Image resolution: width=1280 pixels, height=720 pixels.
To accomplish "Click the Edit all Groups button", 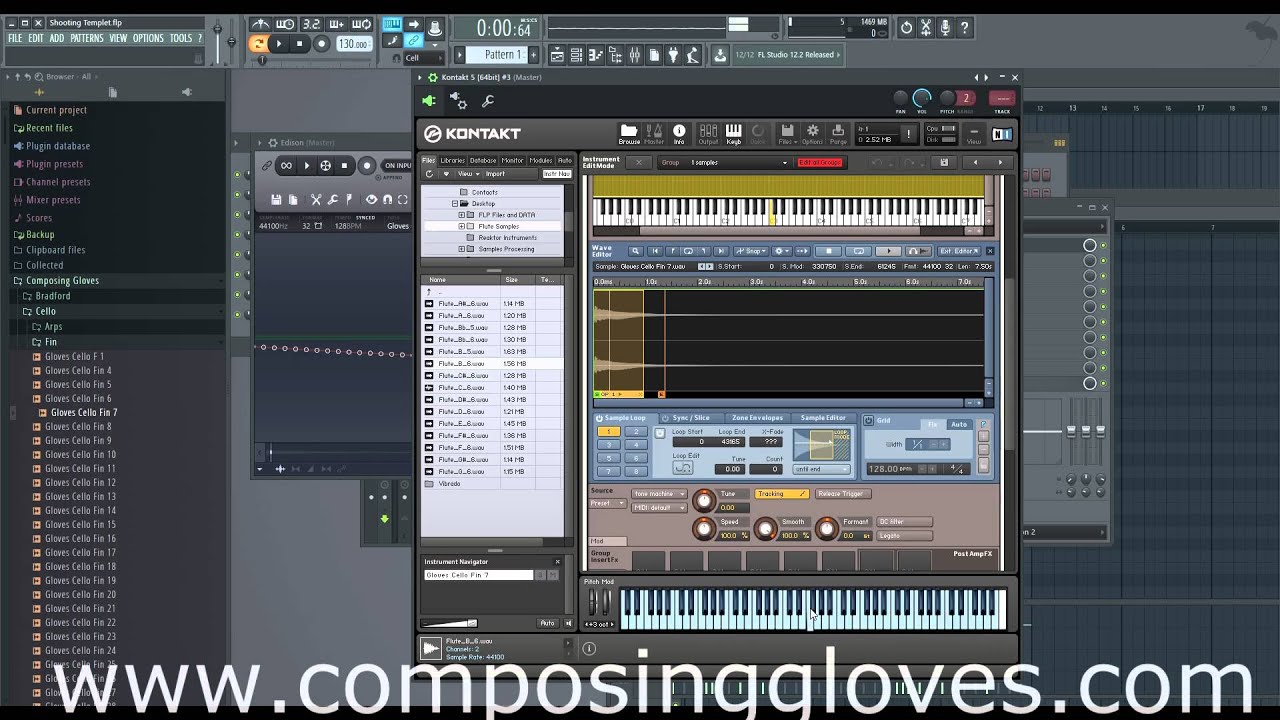I will [819, 162].
